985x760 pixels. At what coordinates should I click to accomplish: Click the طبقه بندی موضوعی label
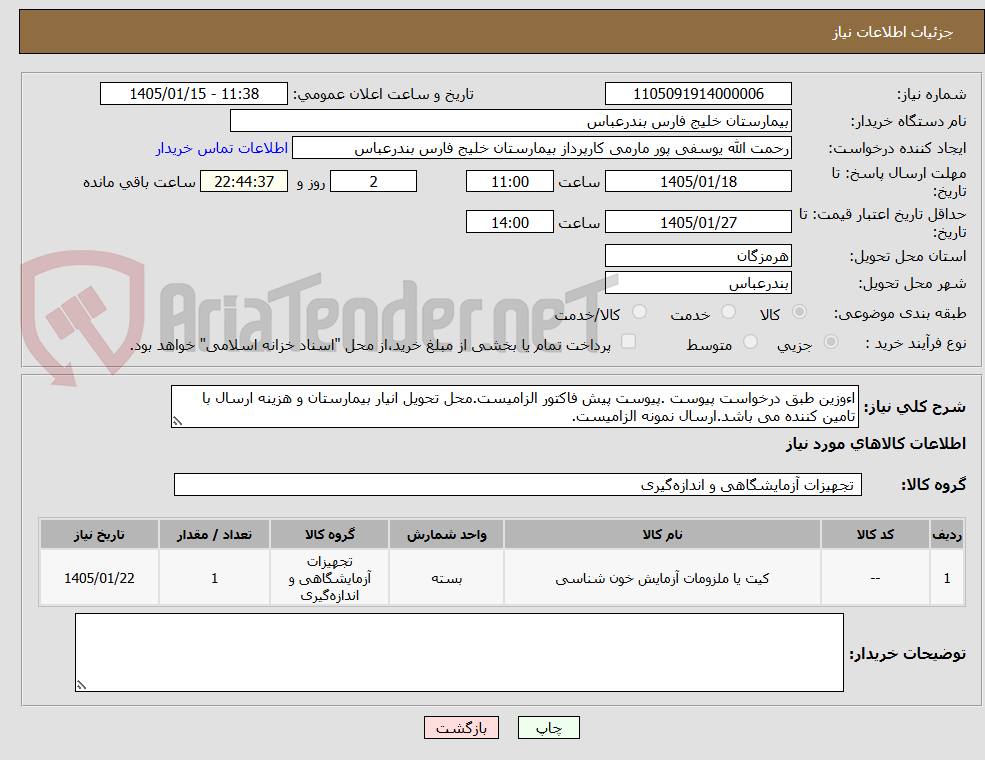pyautogui.click(x=900, y=313)
